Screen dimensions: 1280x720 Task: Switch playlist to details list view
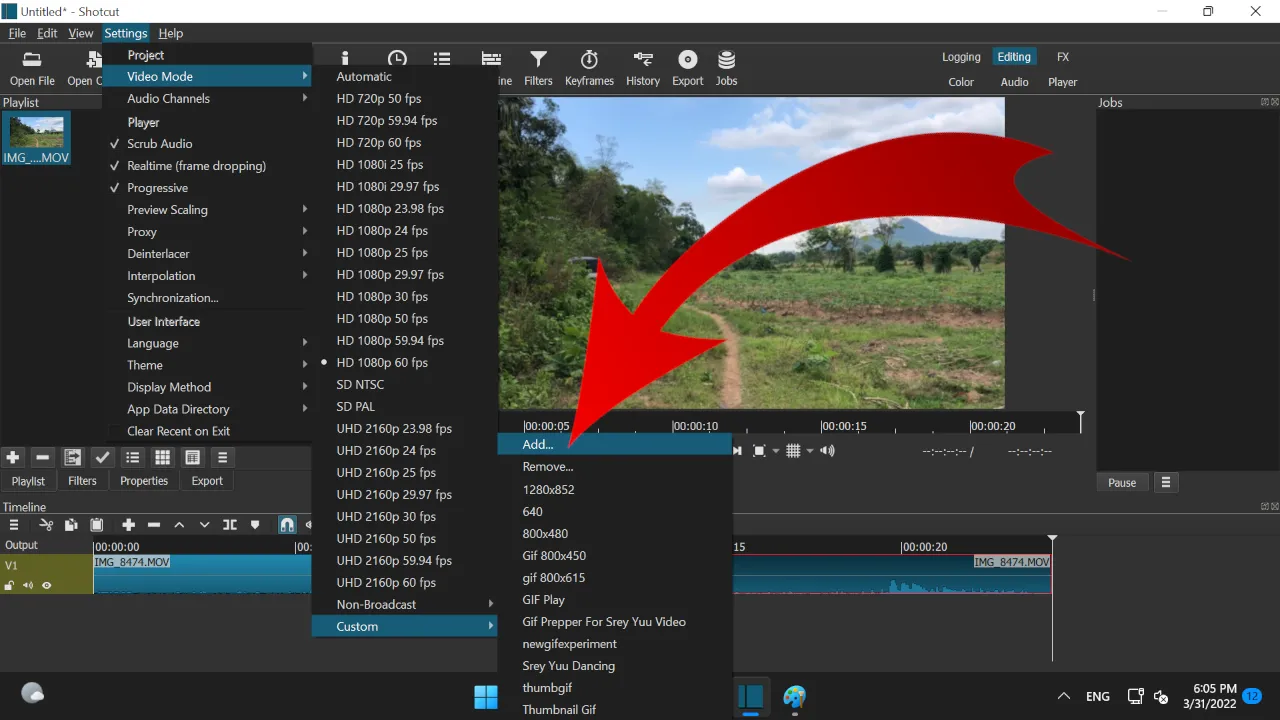point(133,457)
